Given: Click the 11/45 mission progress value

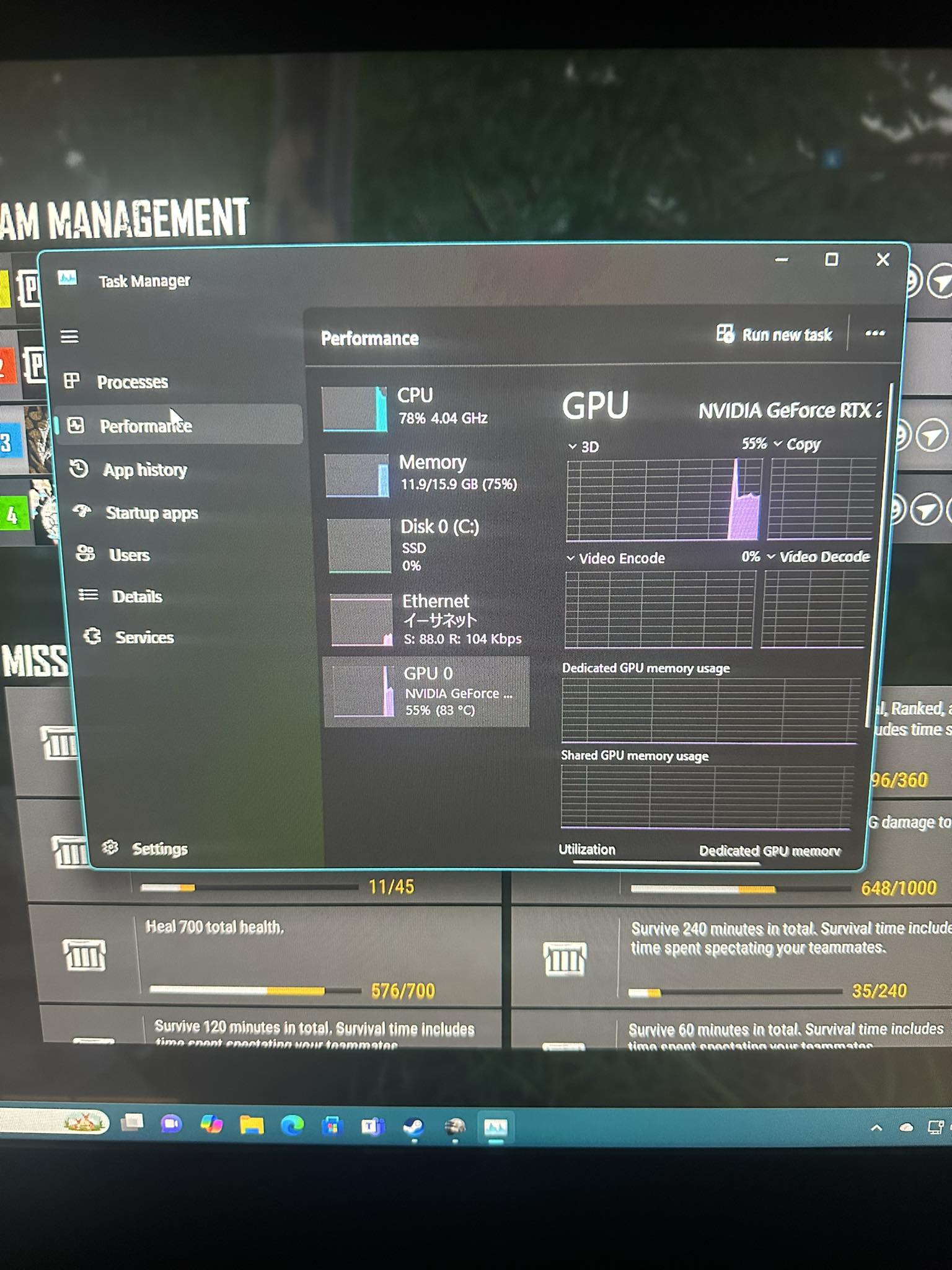Looking at the screenshot, I should (390, 887).
